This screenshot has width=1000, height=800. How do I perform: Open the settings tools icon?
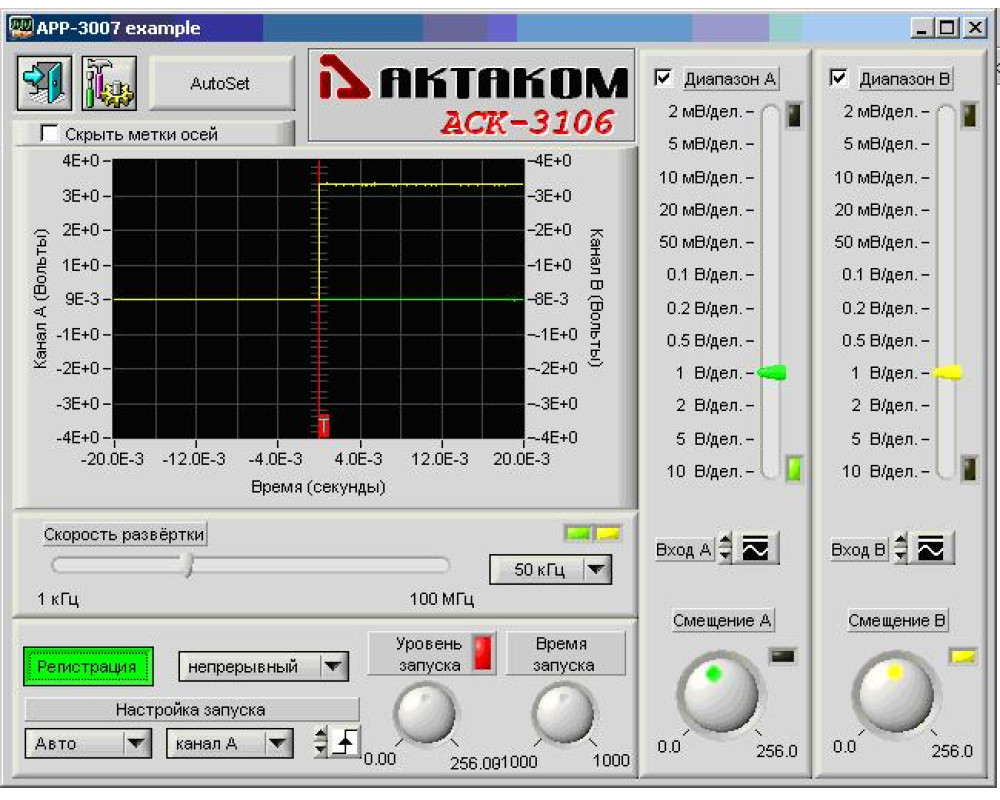coord(109,83)
